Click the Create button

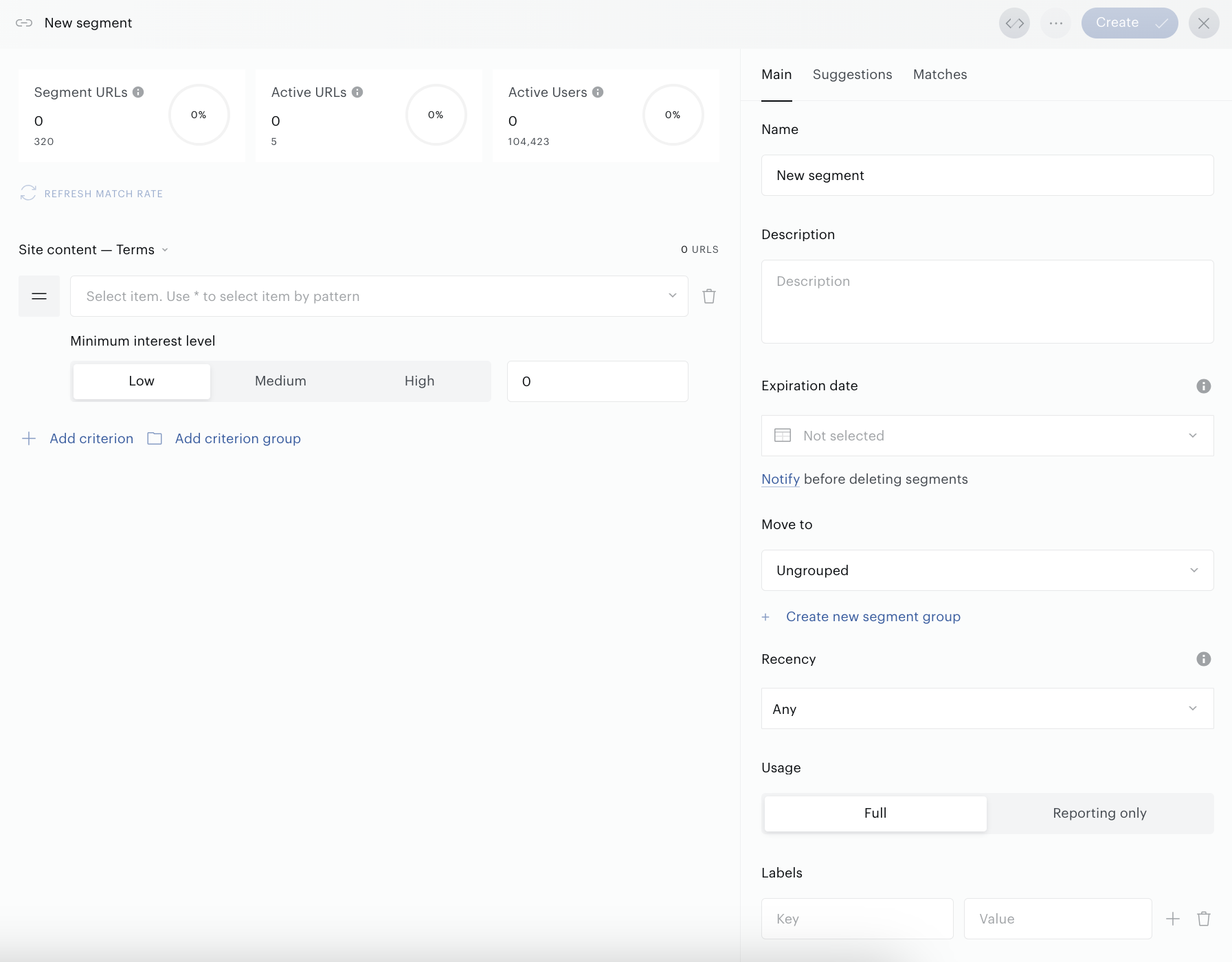pyautogui.click(x=1130, y=23)
